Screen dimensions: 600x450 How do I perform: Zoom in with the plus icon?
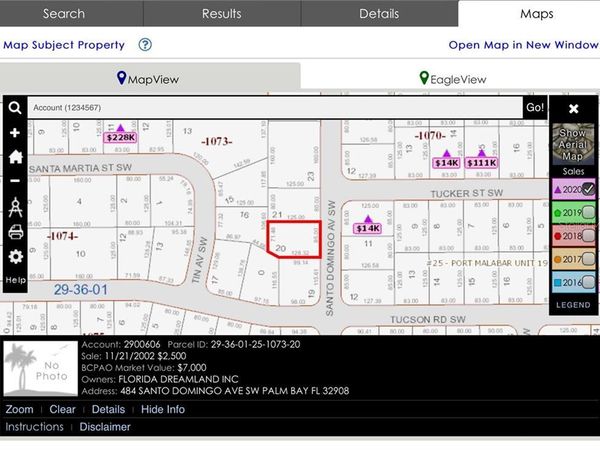point(15,133)
